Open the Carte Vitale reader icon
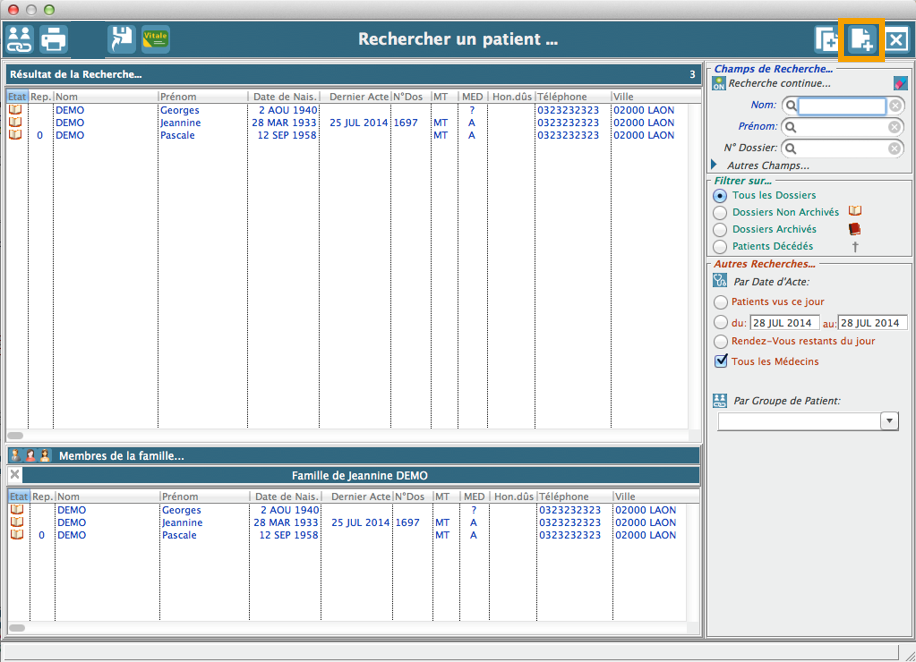The width and height of the screenshot is (916, 662). (155, 40)
